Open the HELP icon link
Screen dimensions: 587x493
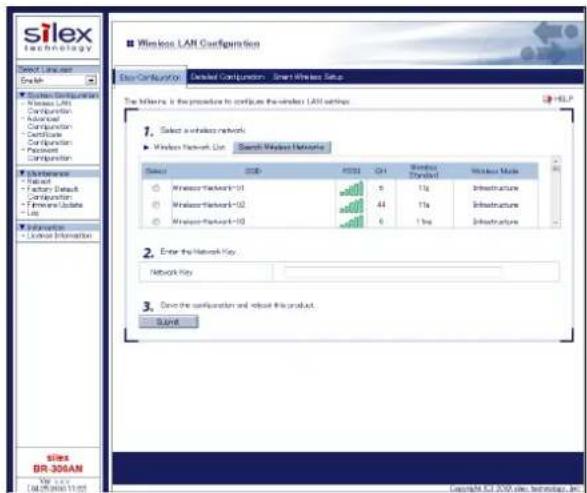click(558, 99)
